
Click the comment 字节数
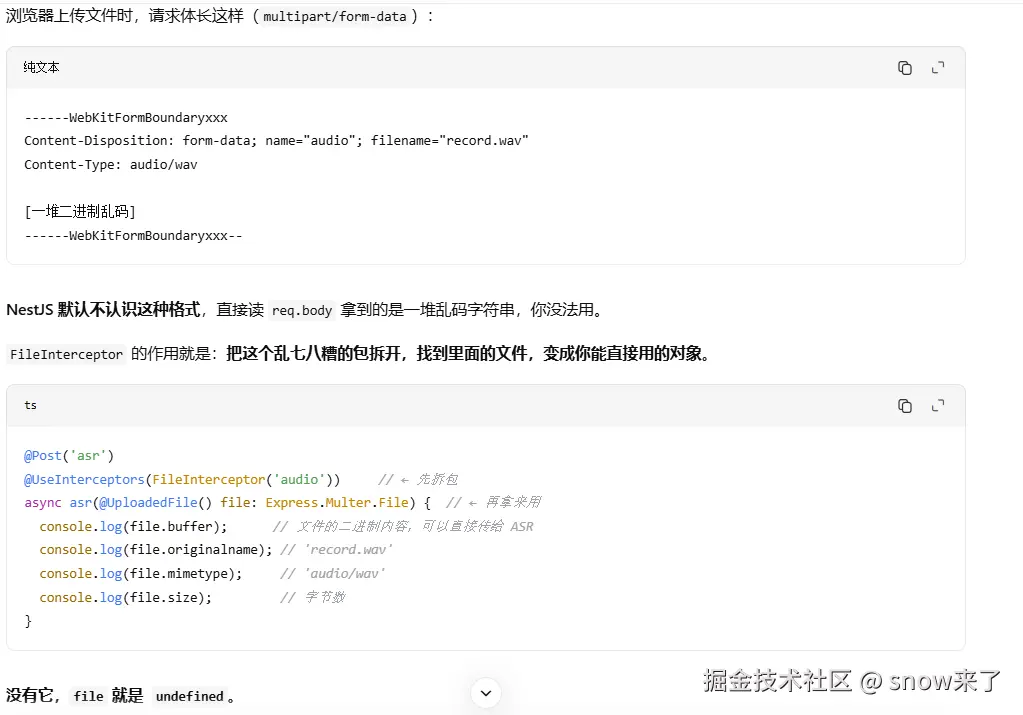(x=313, y=598)
